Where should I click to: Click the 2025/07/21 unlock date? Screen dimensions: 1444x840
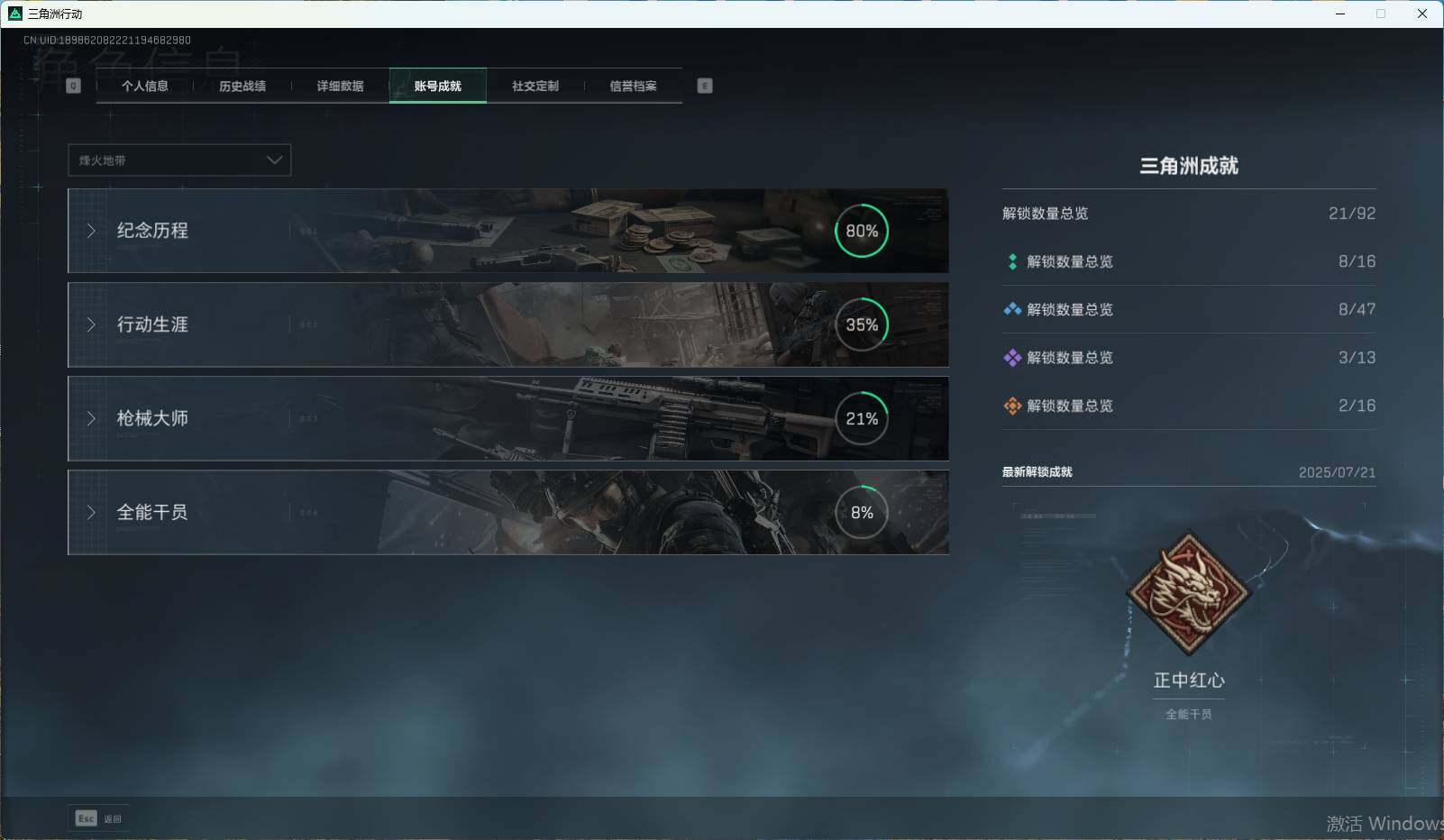tap(1337, 472)
